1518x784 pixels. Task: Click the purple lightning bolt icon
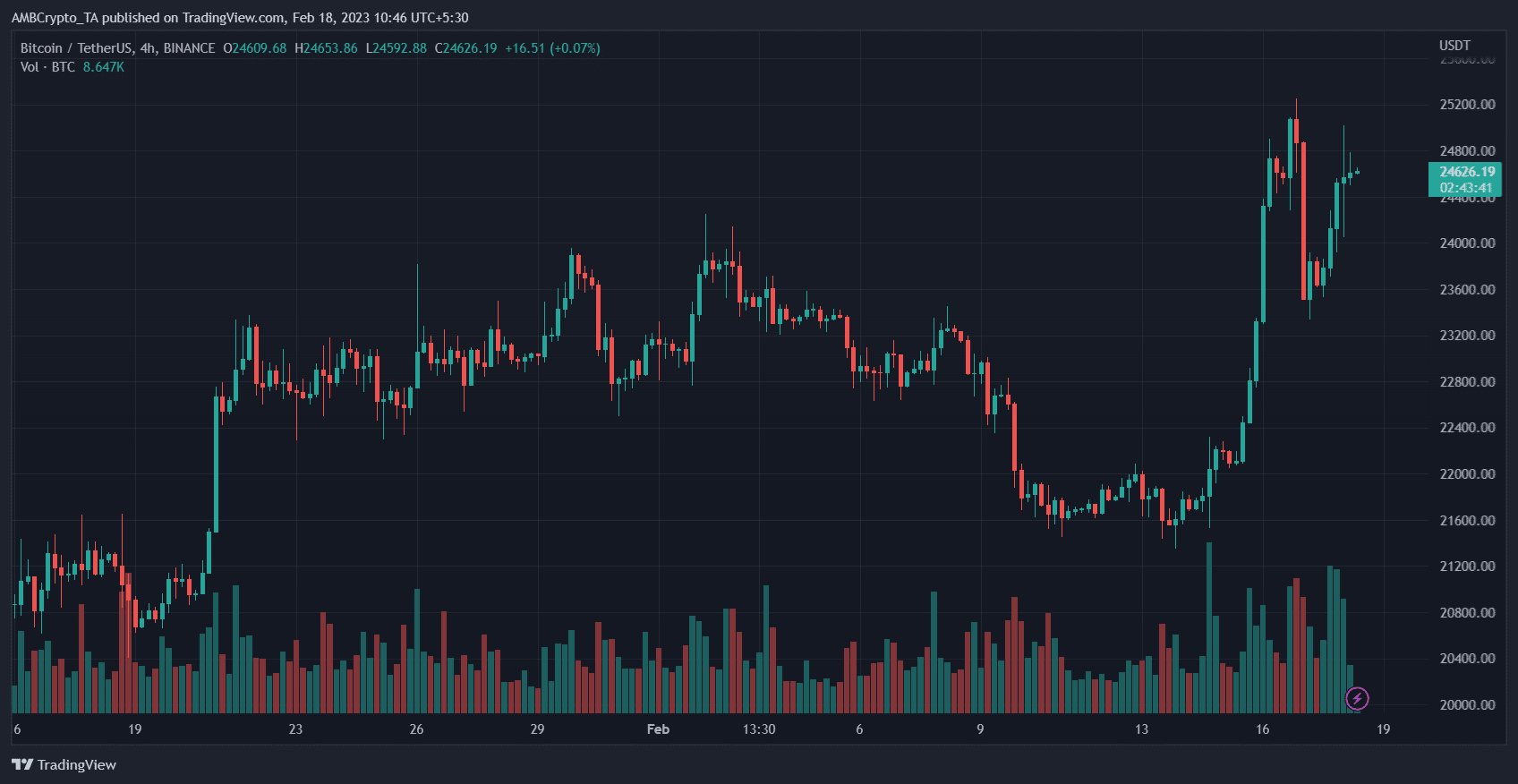(1357, 698)
